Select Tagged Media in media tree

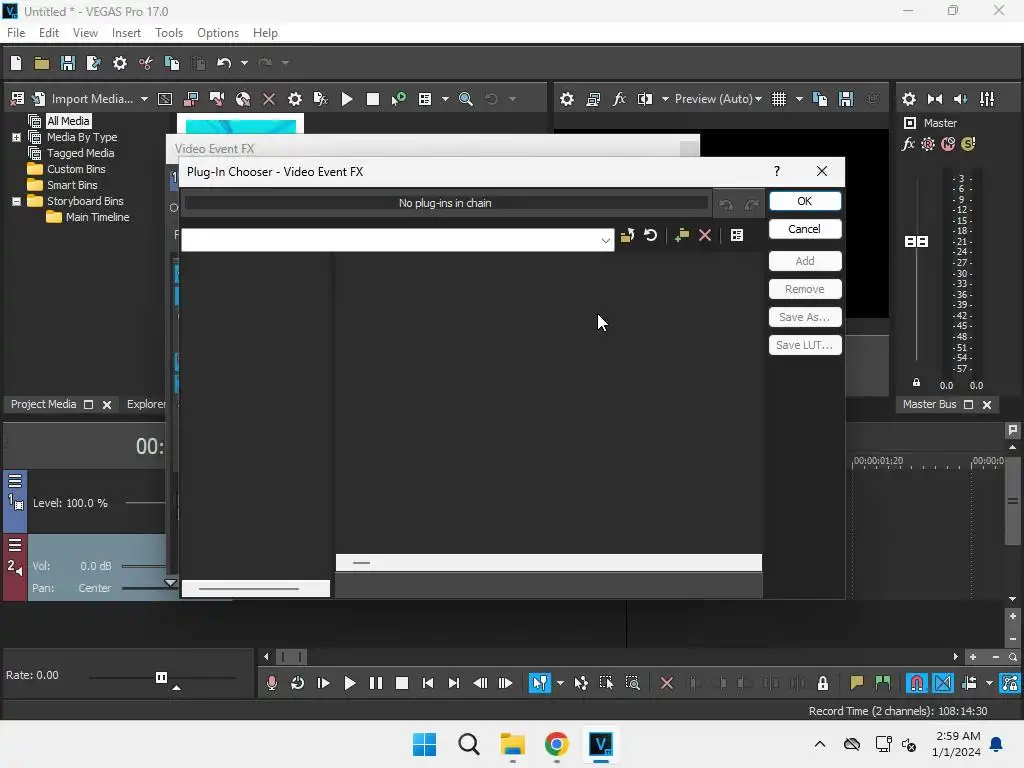tap(80, 153)
